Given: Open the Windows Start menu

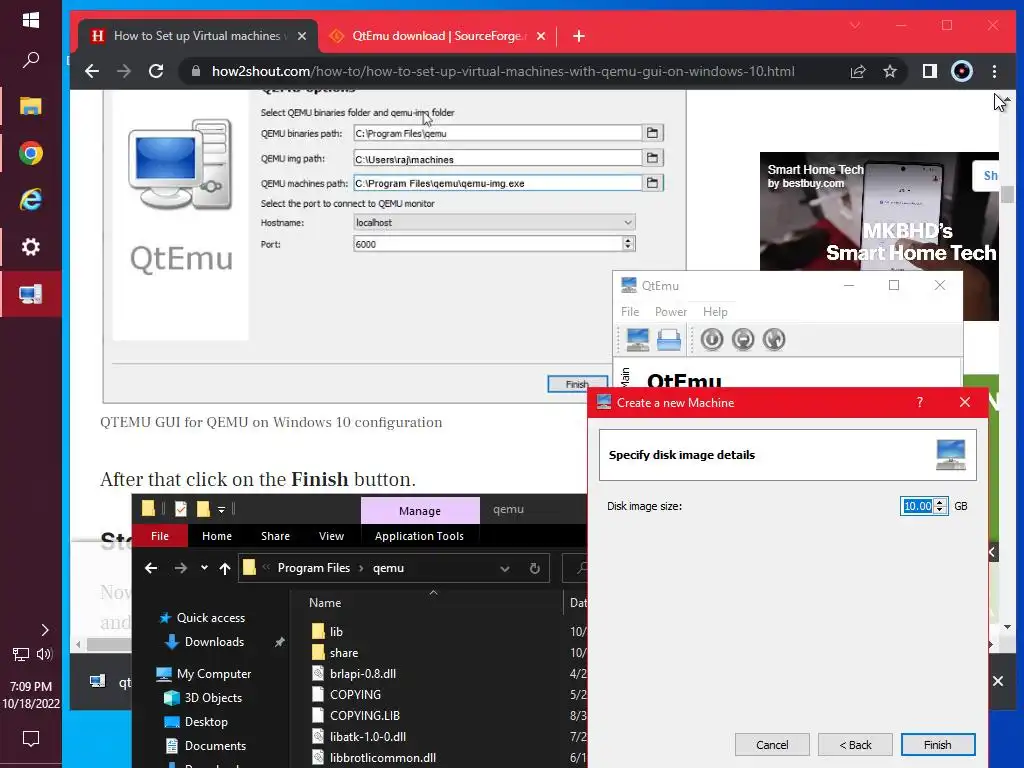Looking at the screenshot, I should 31,20.
